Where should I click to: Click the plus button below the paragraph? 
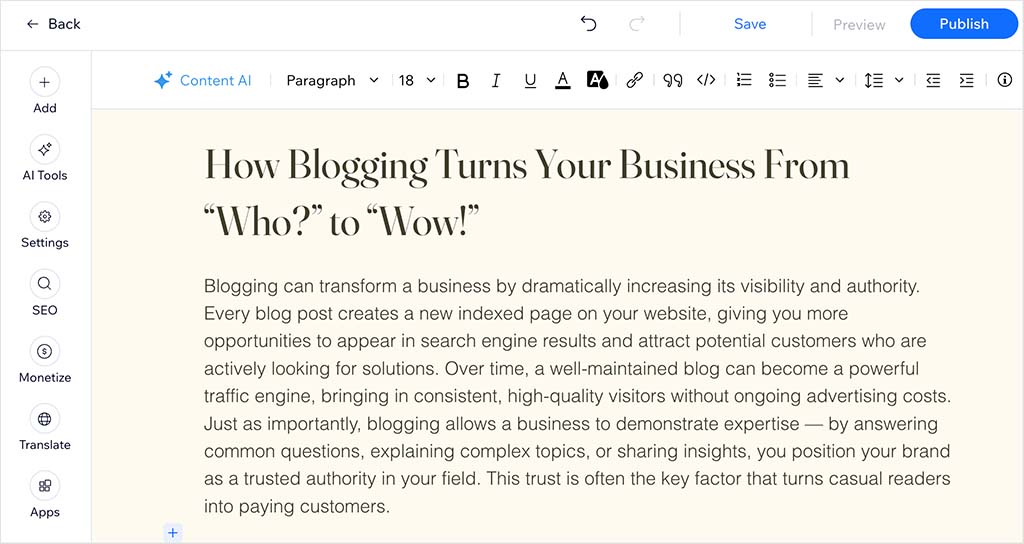(172, 533)
